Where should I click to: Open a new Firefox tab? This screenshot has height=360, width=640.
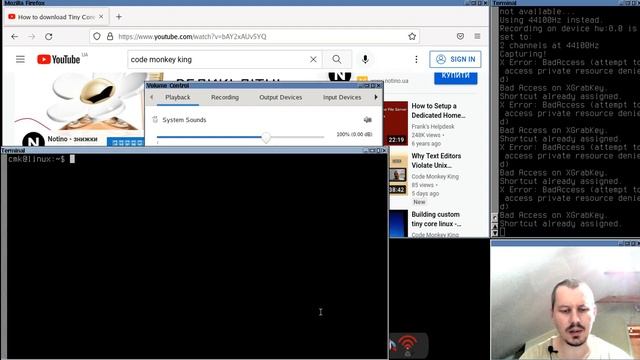click(119, 17)
